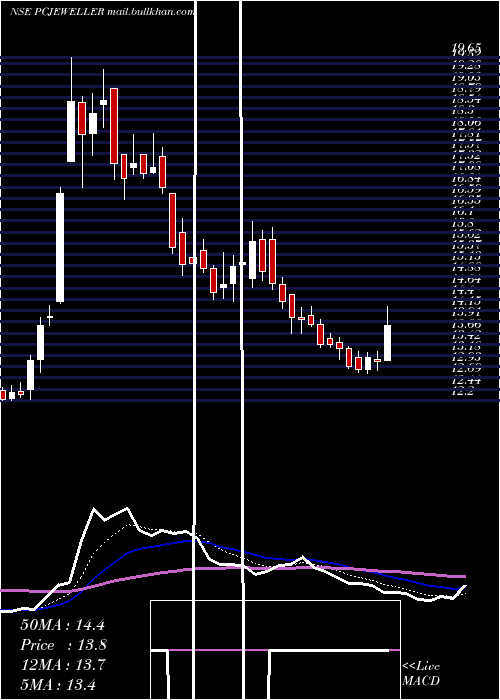Click the <<Live MACD label
Screen dimensions: 500x700
coord(421,674)
